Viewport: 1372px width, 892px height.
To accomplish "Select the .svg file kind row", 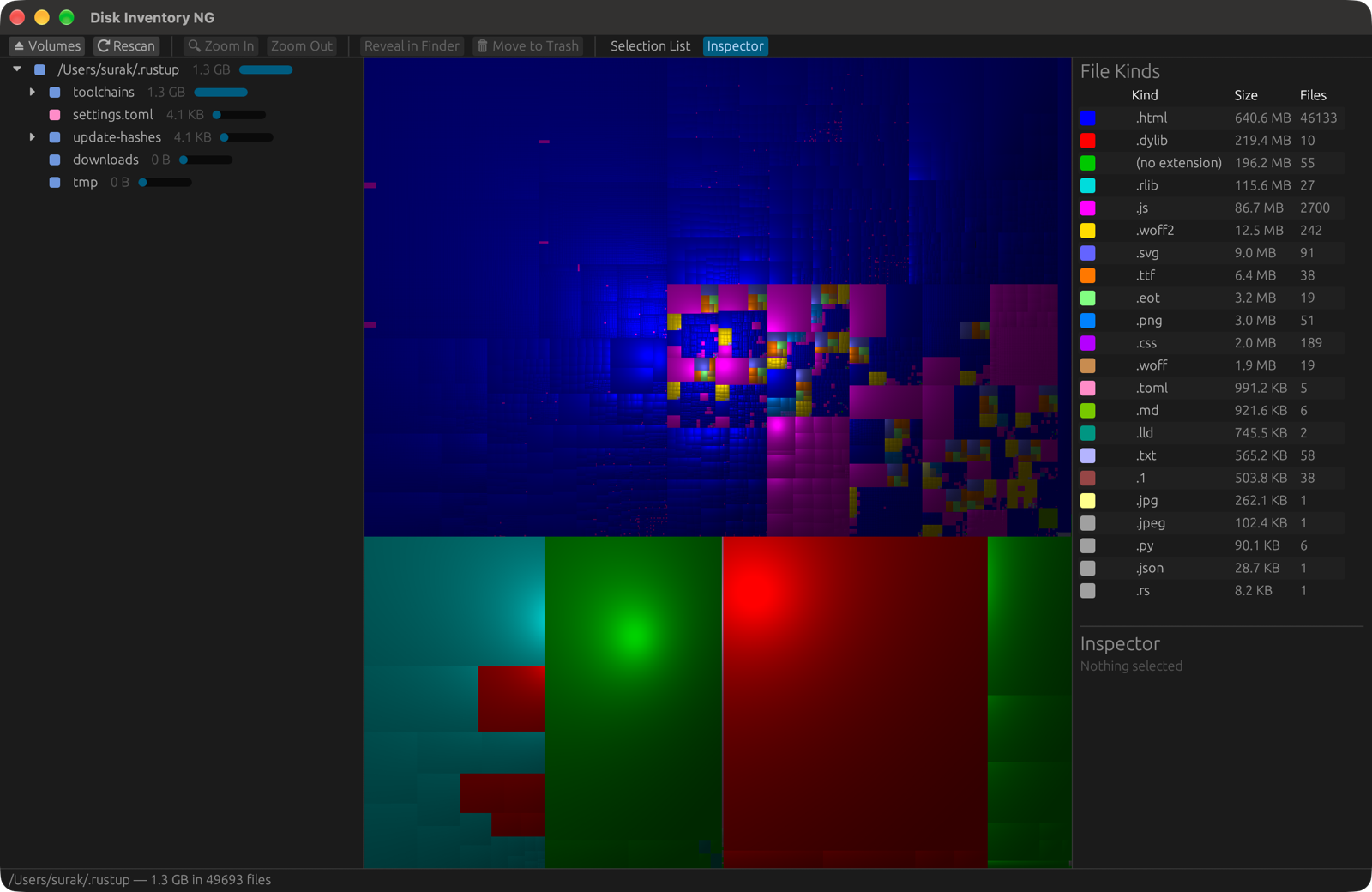I will (x=1213, y=253).
